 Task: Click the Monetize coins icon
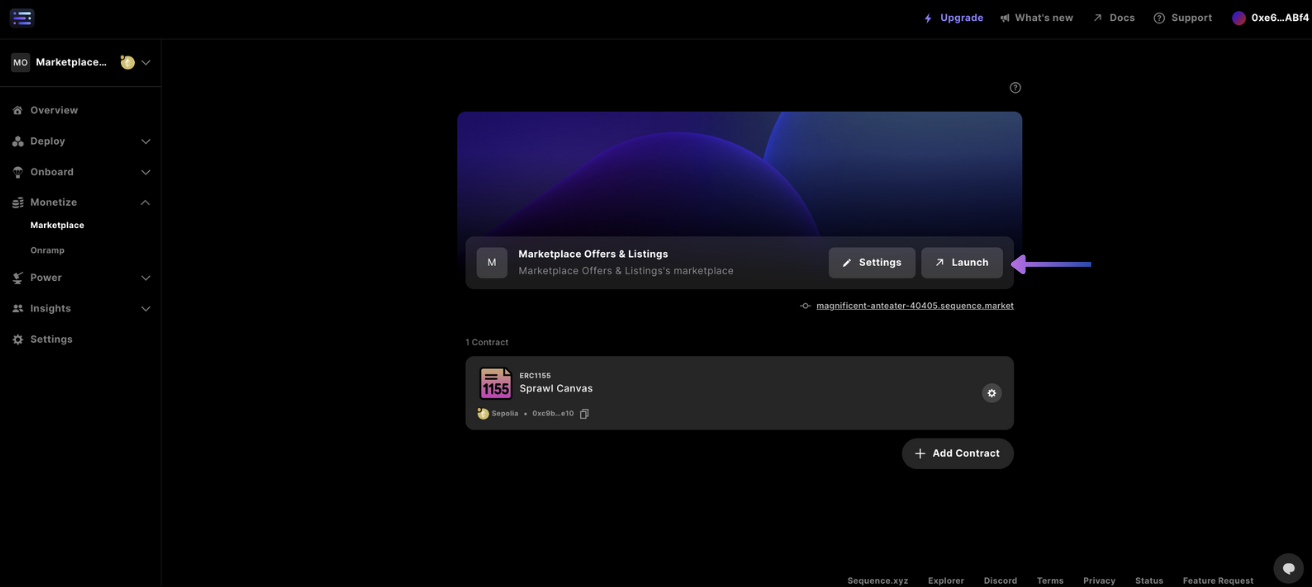[16, 202]
